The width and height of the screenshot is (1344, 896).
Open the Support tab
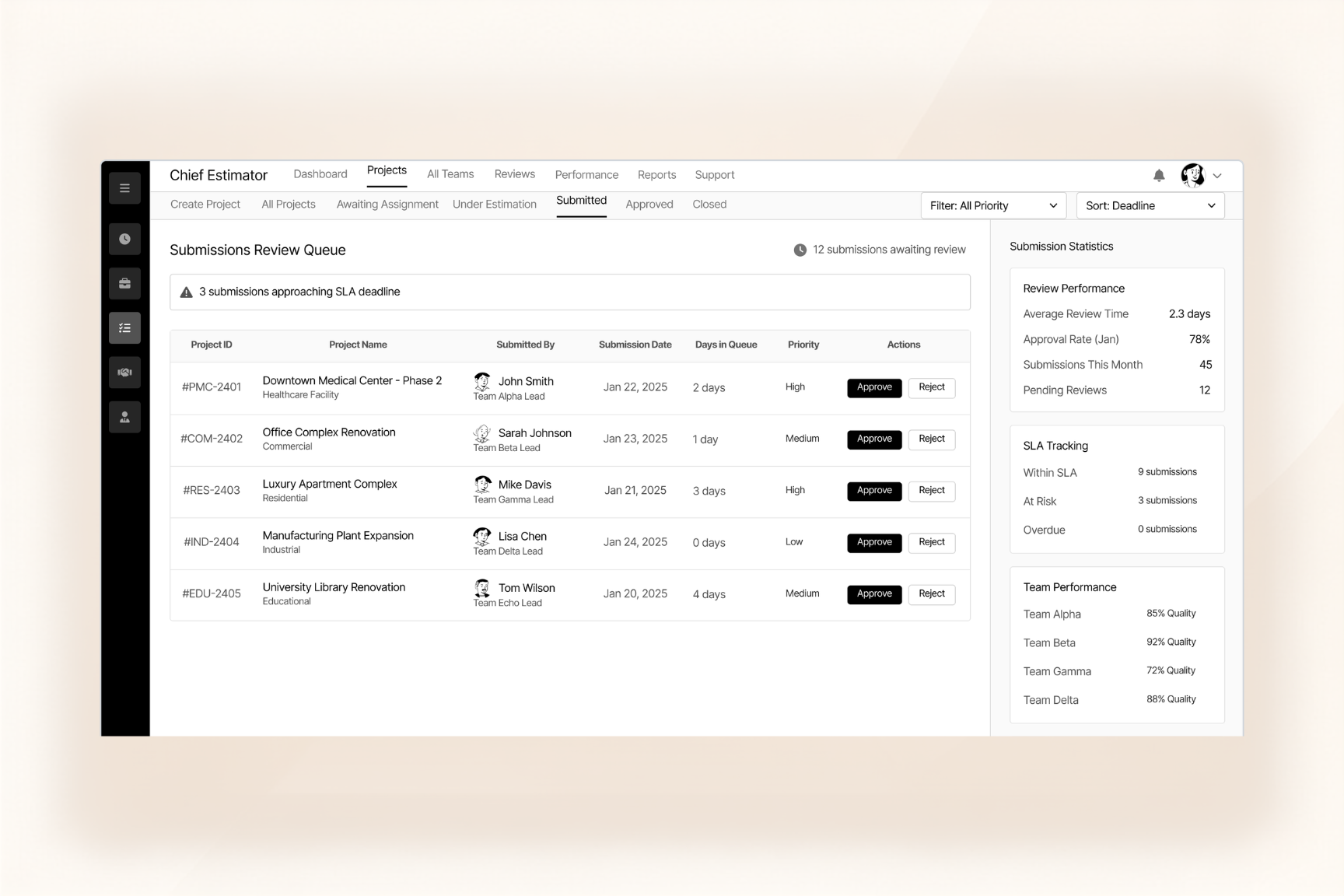pos(715,175)
